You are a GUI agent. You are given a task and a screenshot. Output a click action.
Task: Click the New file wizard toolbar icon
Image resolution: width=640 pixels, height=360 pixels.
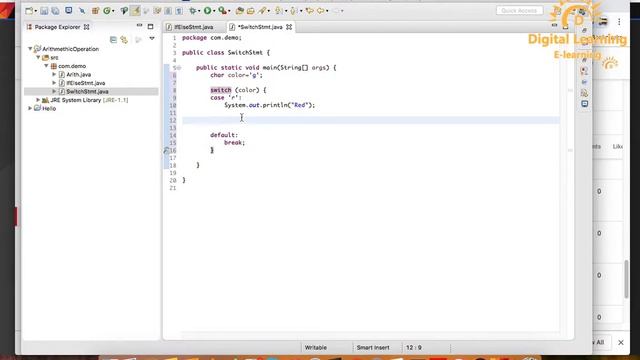point(29,11)
